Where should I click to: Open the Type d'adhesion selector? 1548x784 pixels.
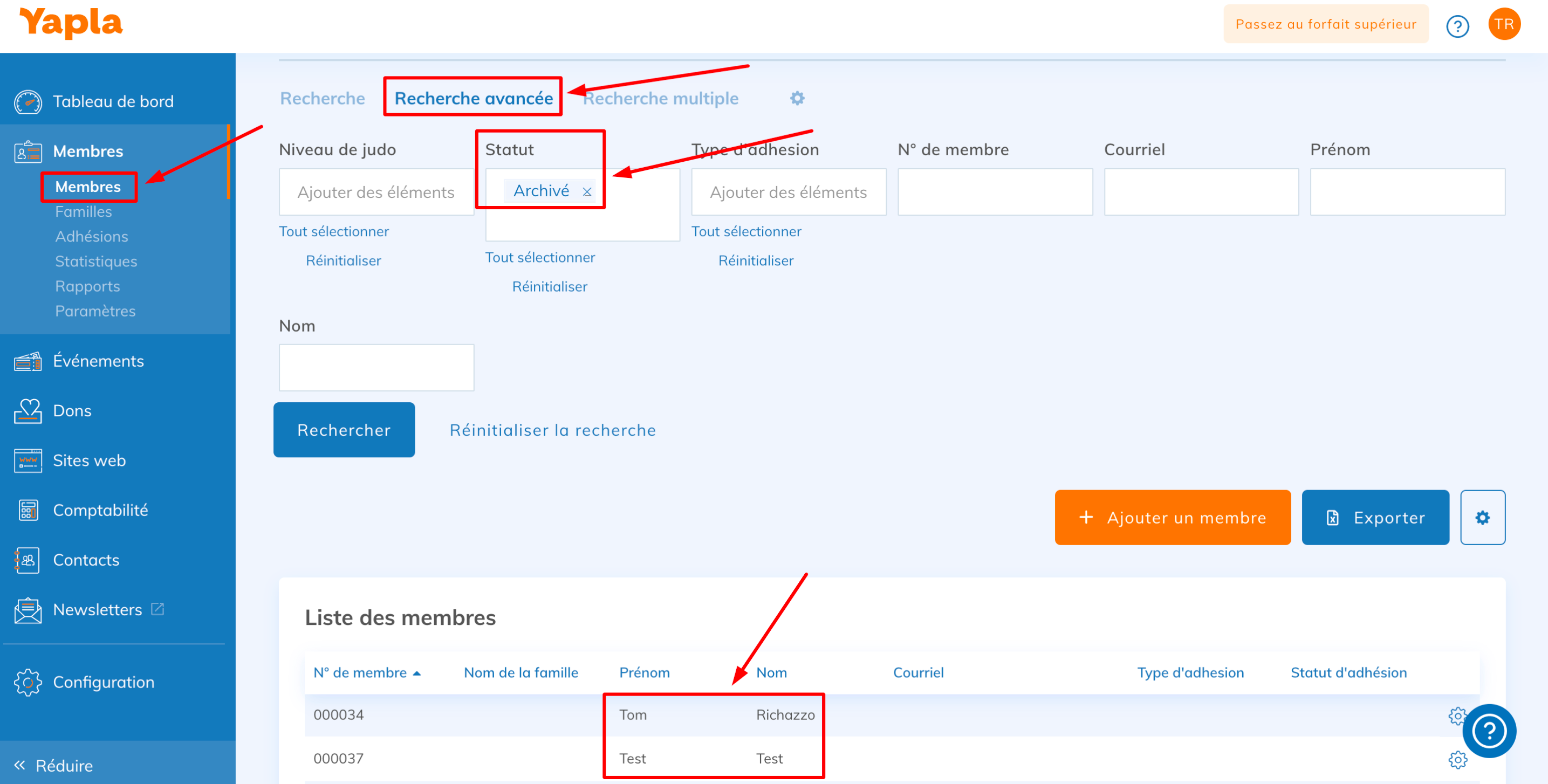pos(788,192)
